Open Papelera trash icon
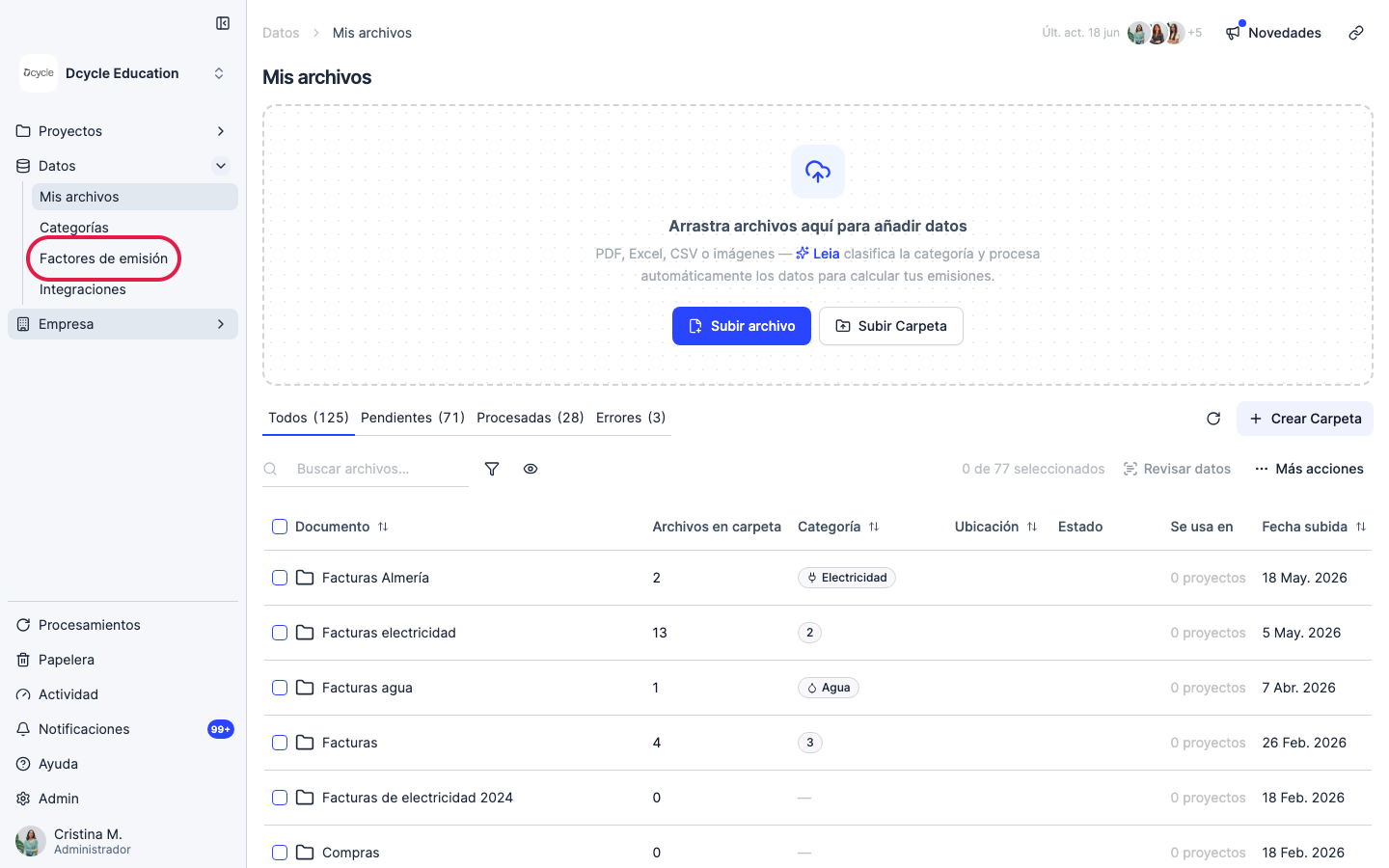 point(23,660)
